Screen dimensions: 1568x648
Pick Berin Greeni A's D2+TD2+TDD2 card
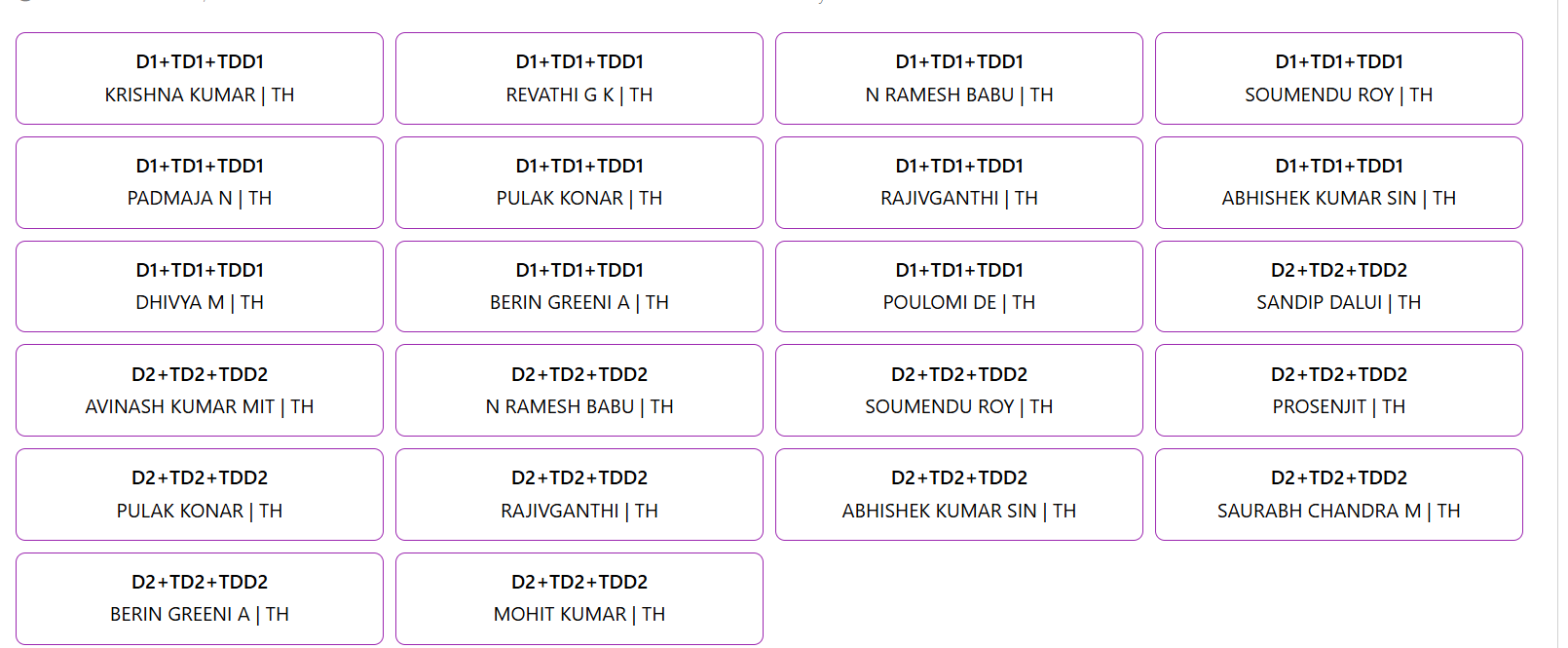click(x=200, y=598)
